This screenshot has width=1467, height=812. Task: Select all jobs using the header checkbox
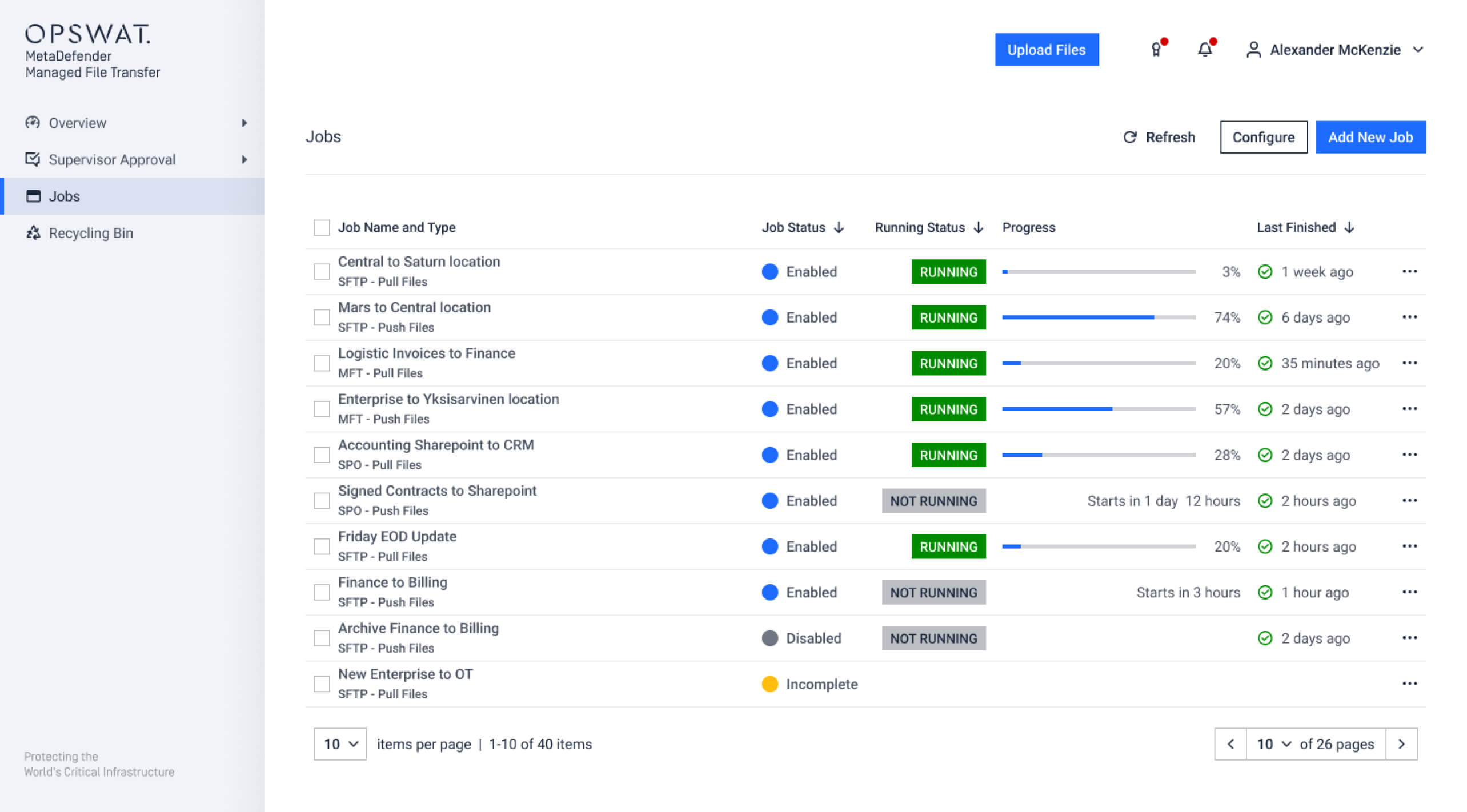(322, 227)
